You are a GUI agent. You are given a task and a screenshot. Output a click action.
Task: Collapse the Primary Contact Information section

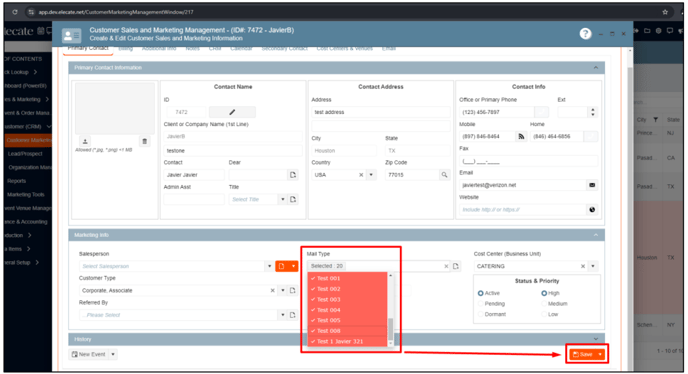(x=595, y=68)
